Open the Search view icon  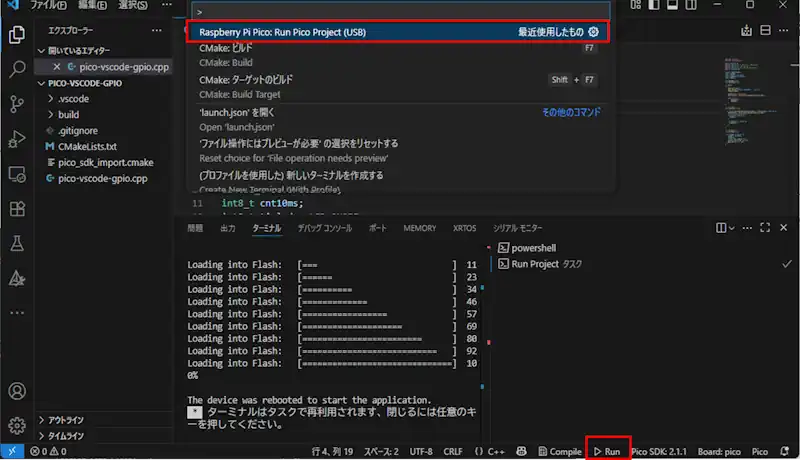tap(17, 69)
